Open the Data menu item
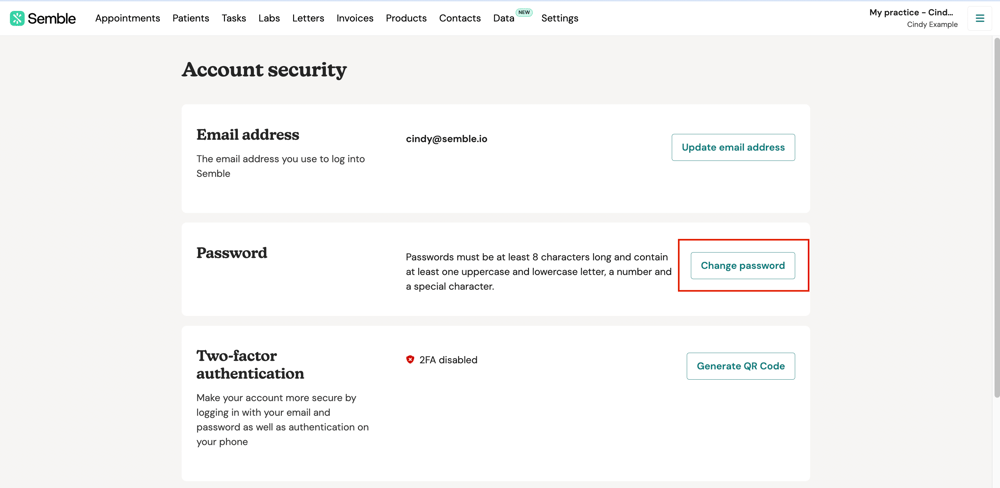Screen dimensions: 1000x488 pos(503,18)
